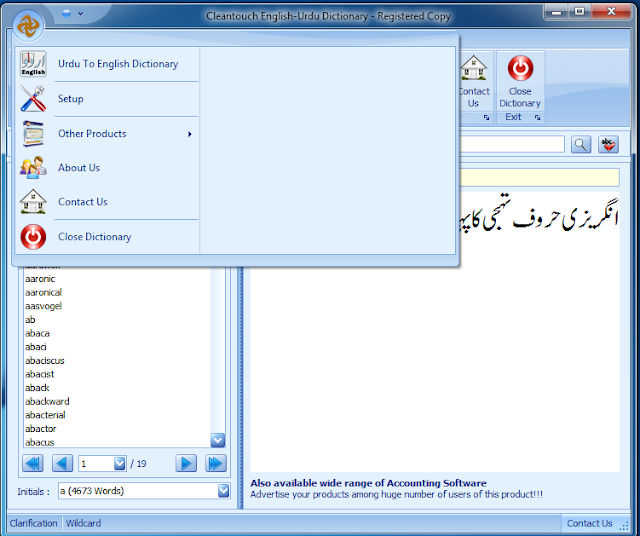
Task: Click the status bar resize grip
Action: coord(624,525)
